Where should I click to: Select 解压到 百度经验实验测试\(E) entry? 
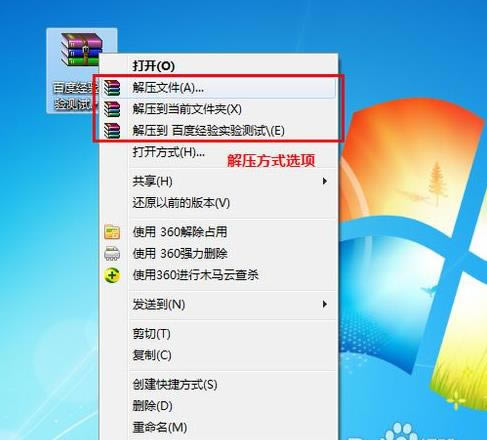(x=218, y=130)
